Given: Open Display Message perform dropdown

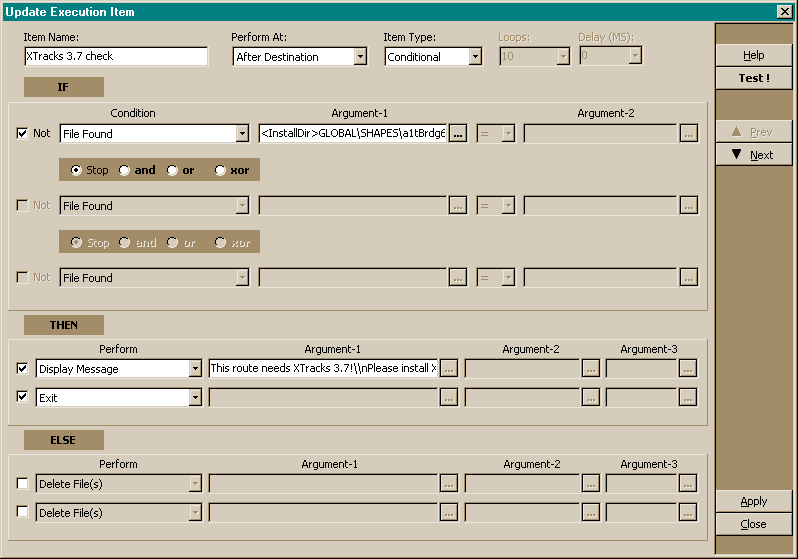Looking at the screenshot, I should pyautogui.click(x=195, y=369).
